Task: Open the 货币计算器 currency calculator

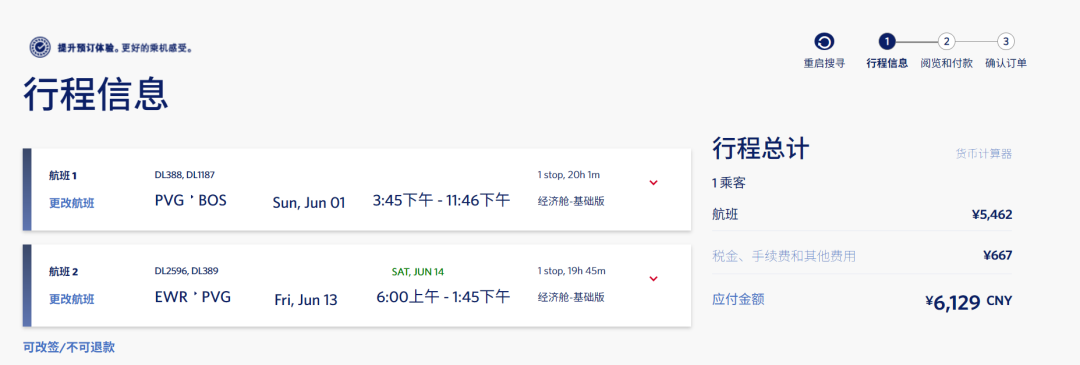Action: click(984, 154)
